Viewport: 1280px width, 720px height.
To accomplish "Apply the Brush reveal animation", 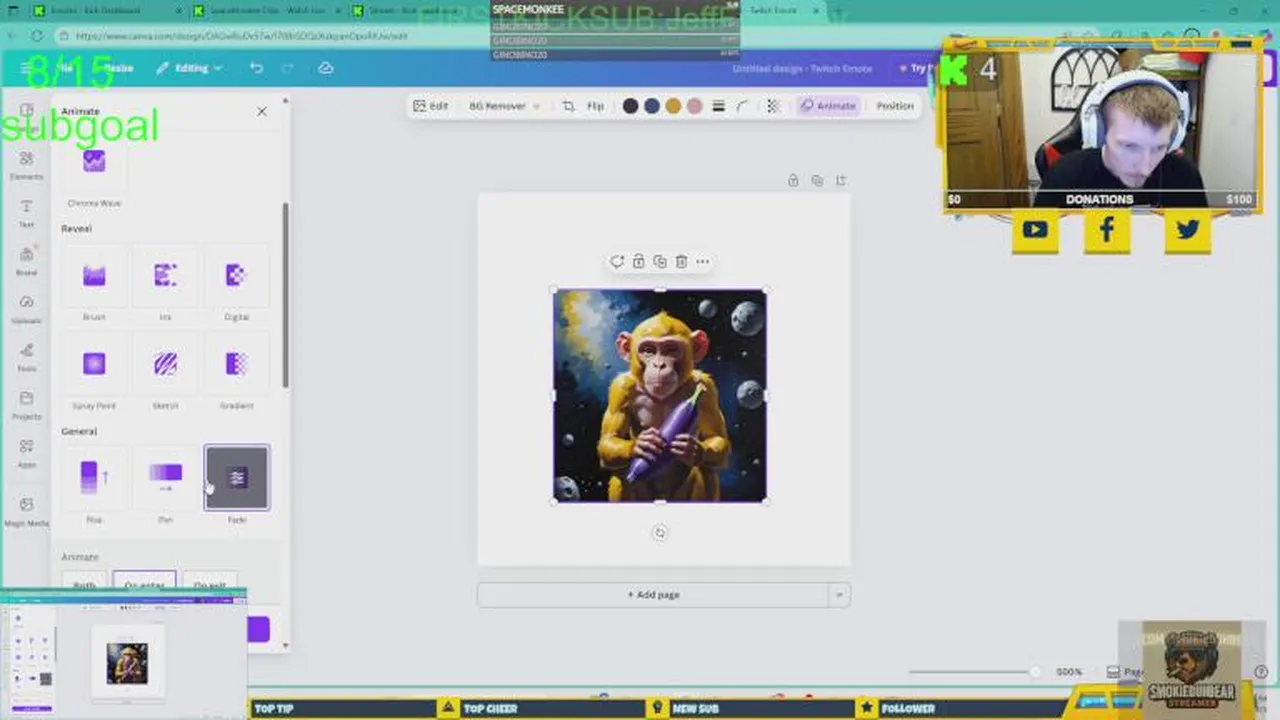I will (94, 276).
